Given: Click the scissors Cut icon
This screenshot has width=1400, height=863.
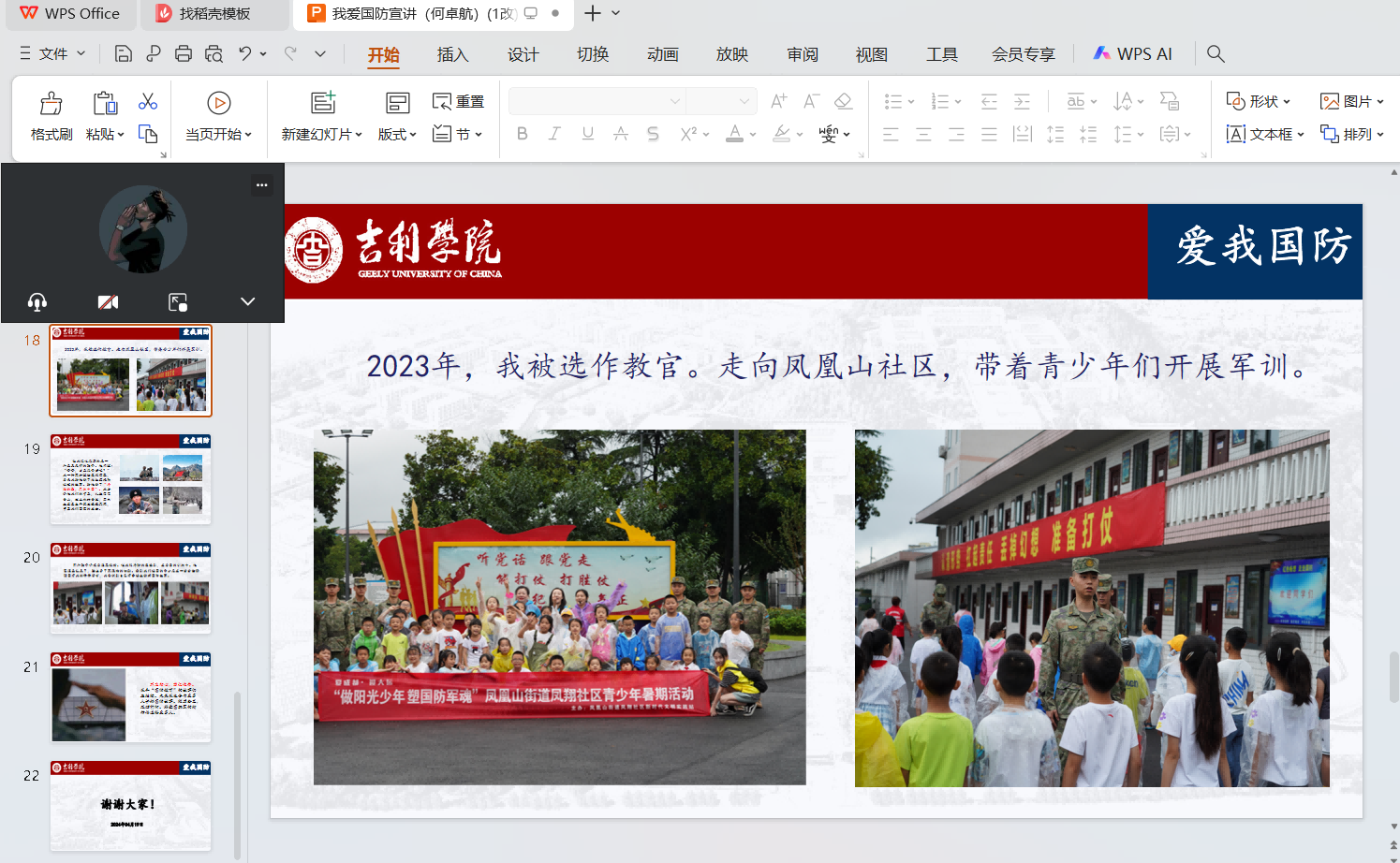Looking at the screenshot, I should 148,101.
